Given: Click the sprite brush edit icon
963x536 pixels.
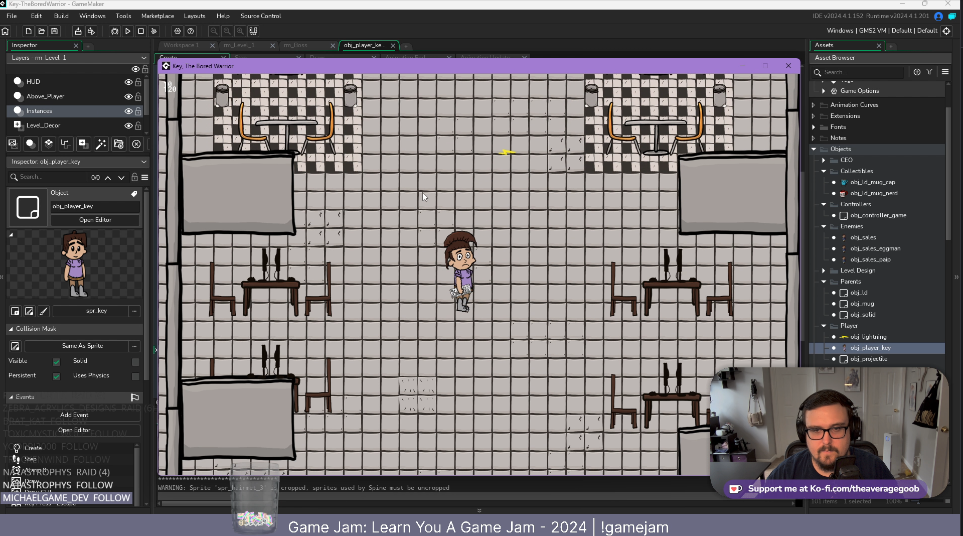Looking at the screenshot, I should (44, 311).
